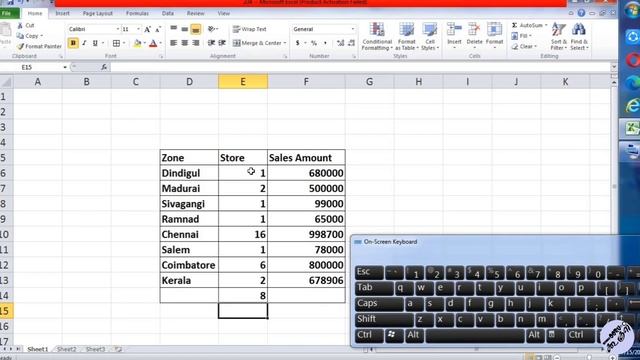Screen dimensions: 640x360
Task: Open the Clear dropdown
Action: click(x=524, y=47)
